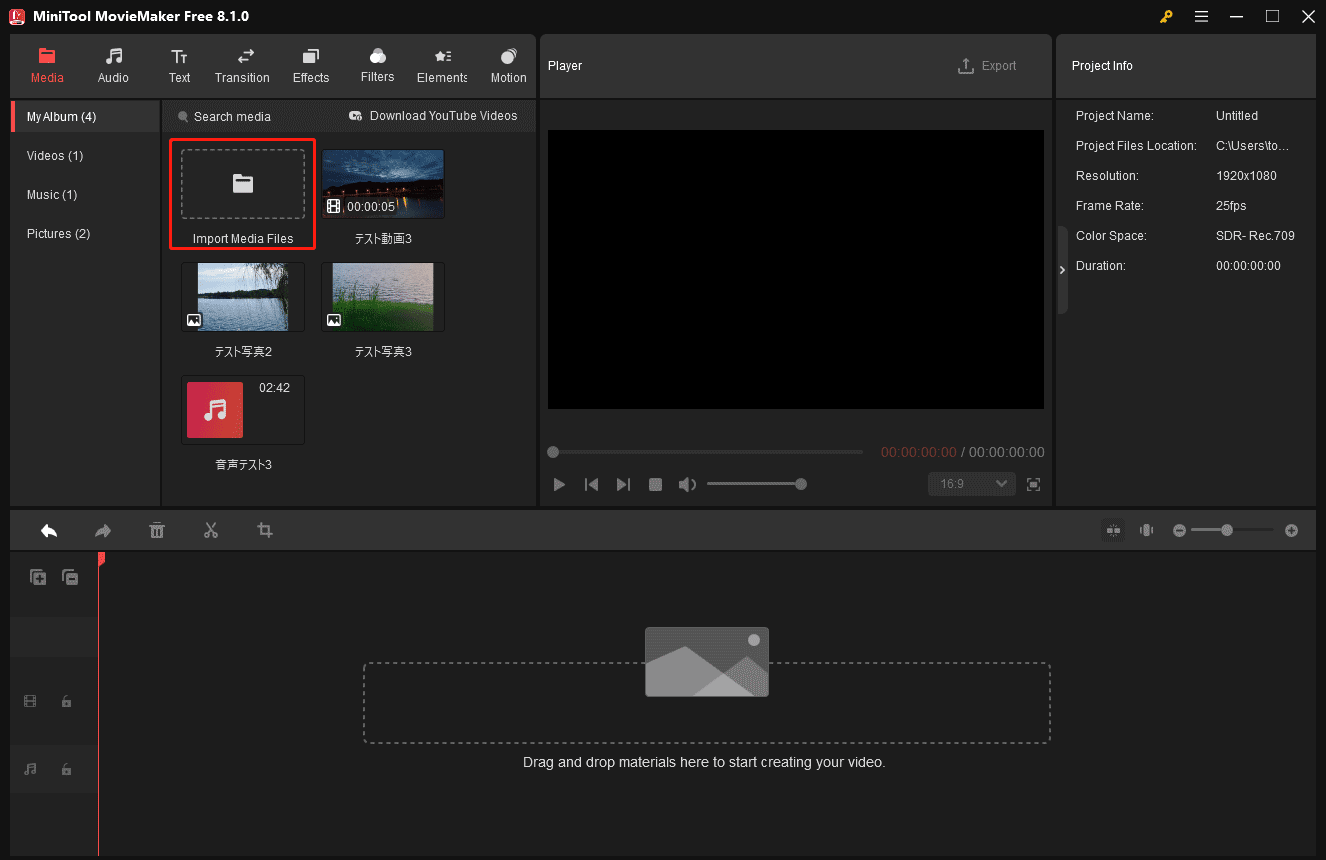Image resolution: width=1326 pixels, height=860 pixels.
Task: Click the timeline zoom out minus
Action: [1179, 530]
